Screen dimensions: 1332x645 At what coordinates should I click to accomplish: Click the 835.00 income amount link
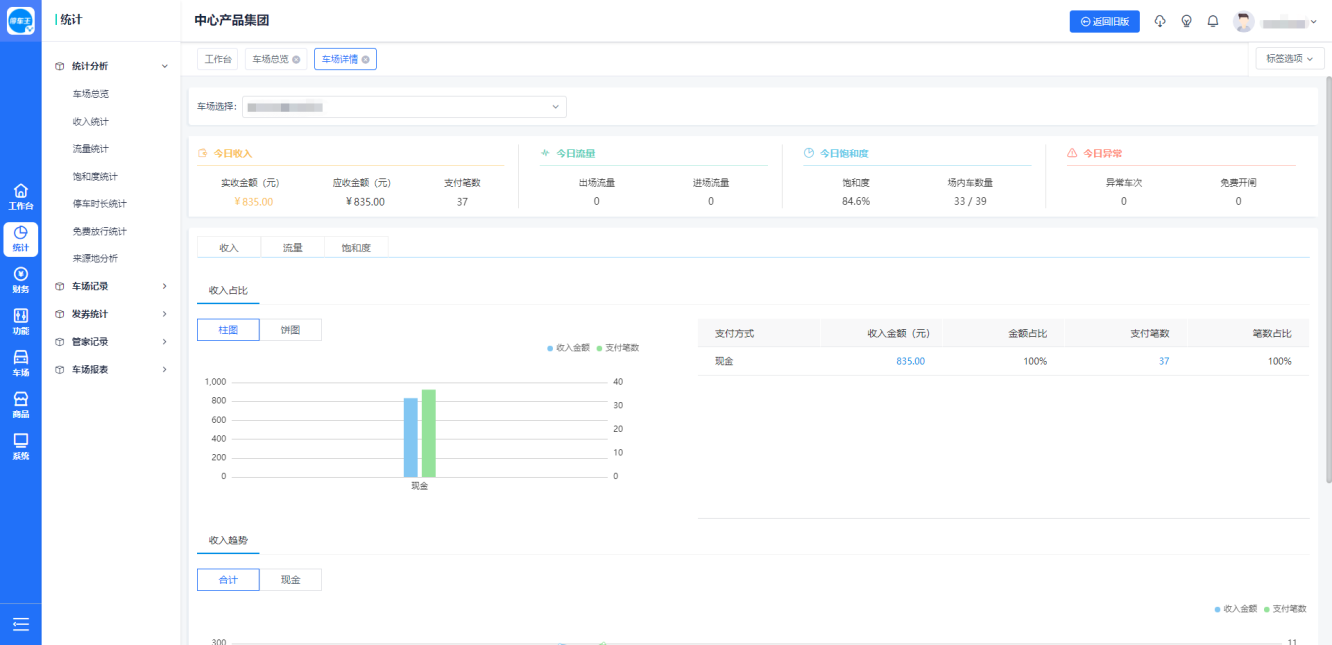tap(910, 361)
